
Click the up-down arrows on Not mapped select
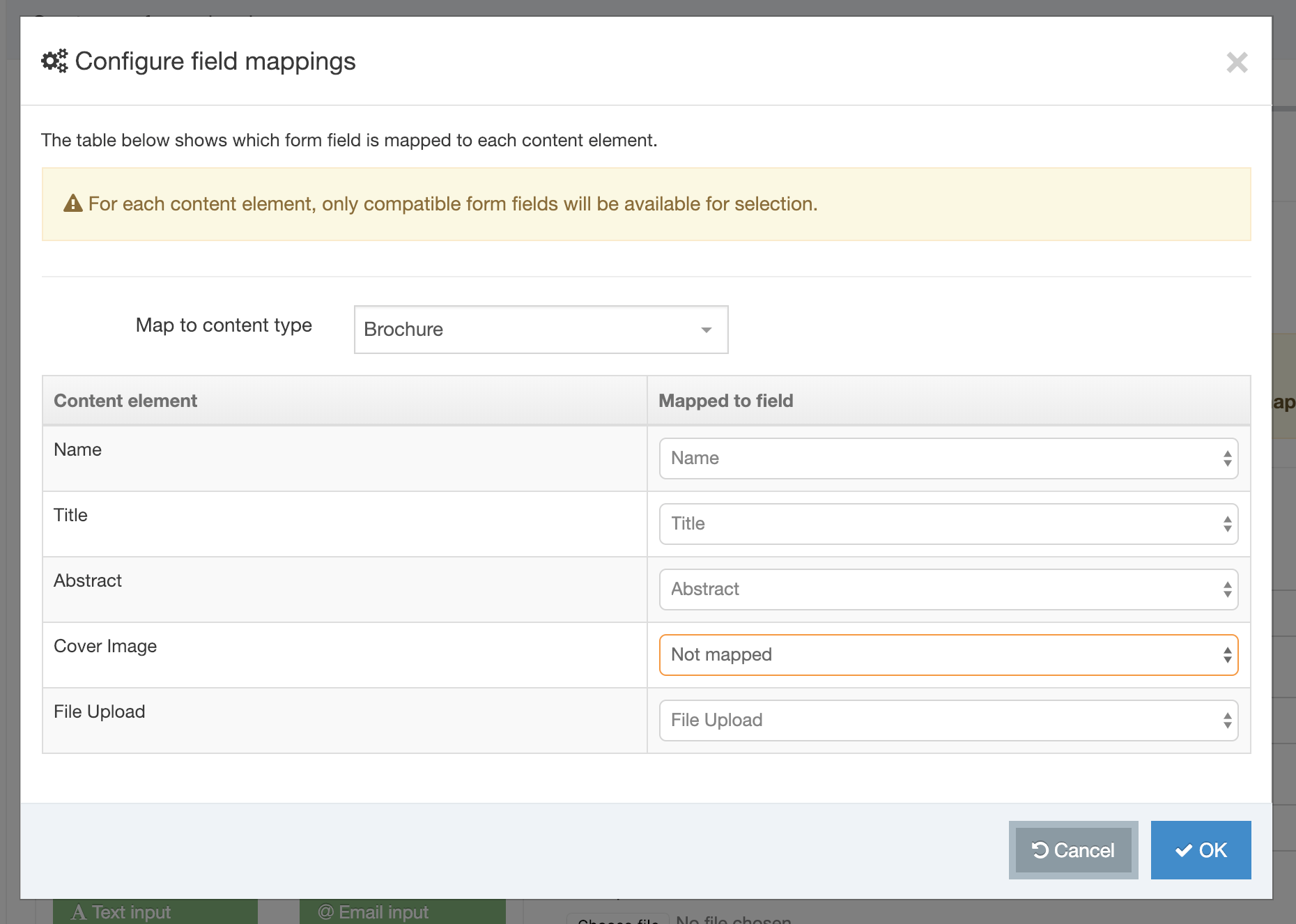pyautogui.click(x=1227, y=655)
